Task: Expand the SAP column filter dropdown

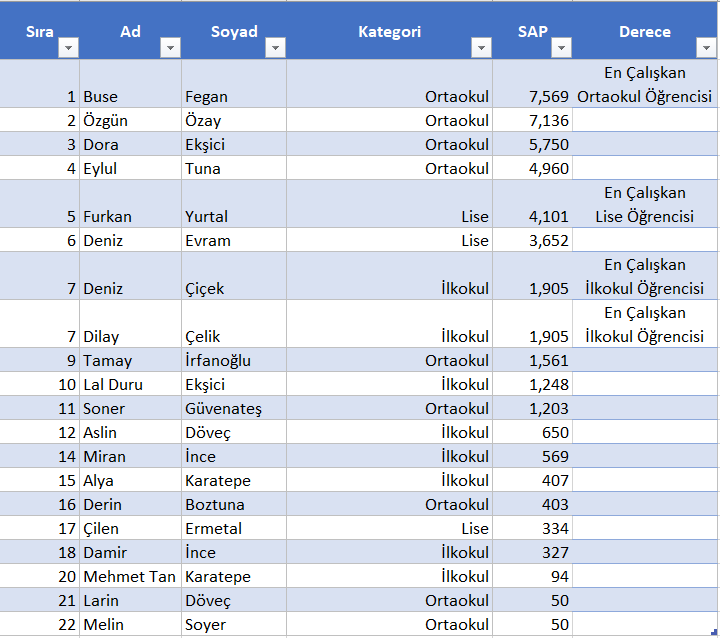Action: coord(561,48)
